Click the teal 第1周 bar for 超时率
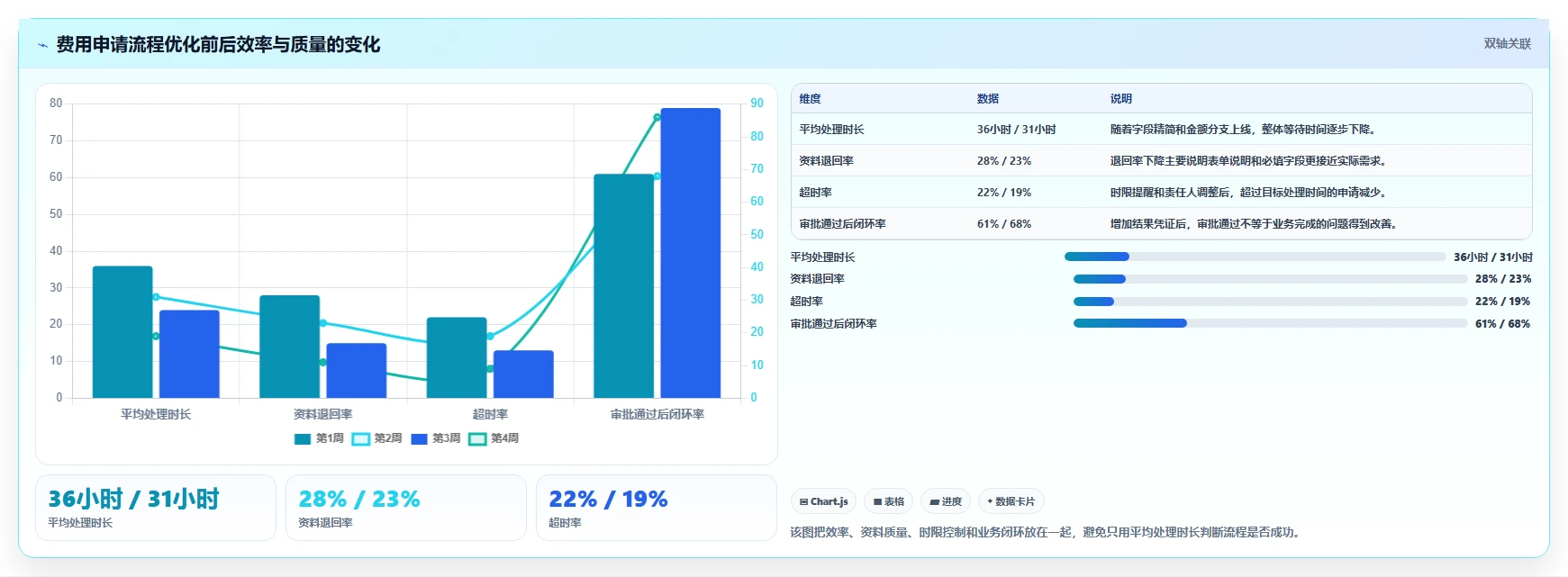 point(457,357)
